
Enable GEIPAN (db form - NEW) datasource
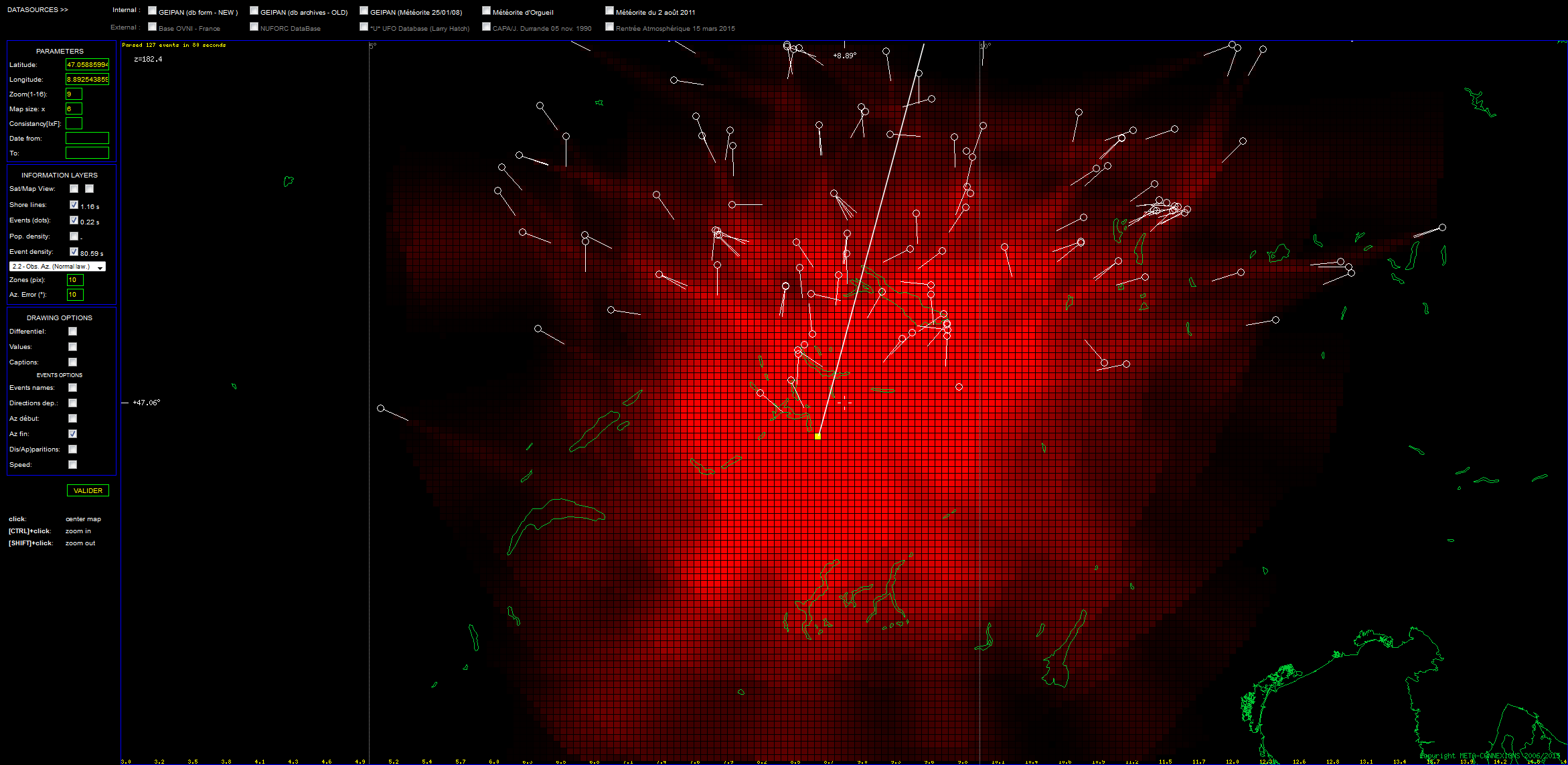pos(153,11)
